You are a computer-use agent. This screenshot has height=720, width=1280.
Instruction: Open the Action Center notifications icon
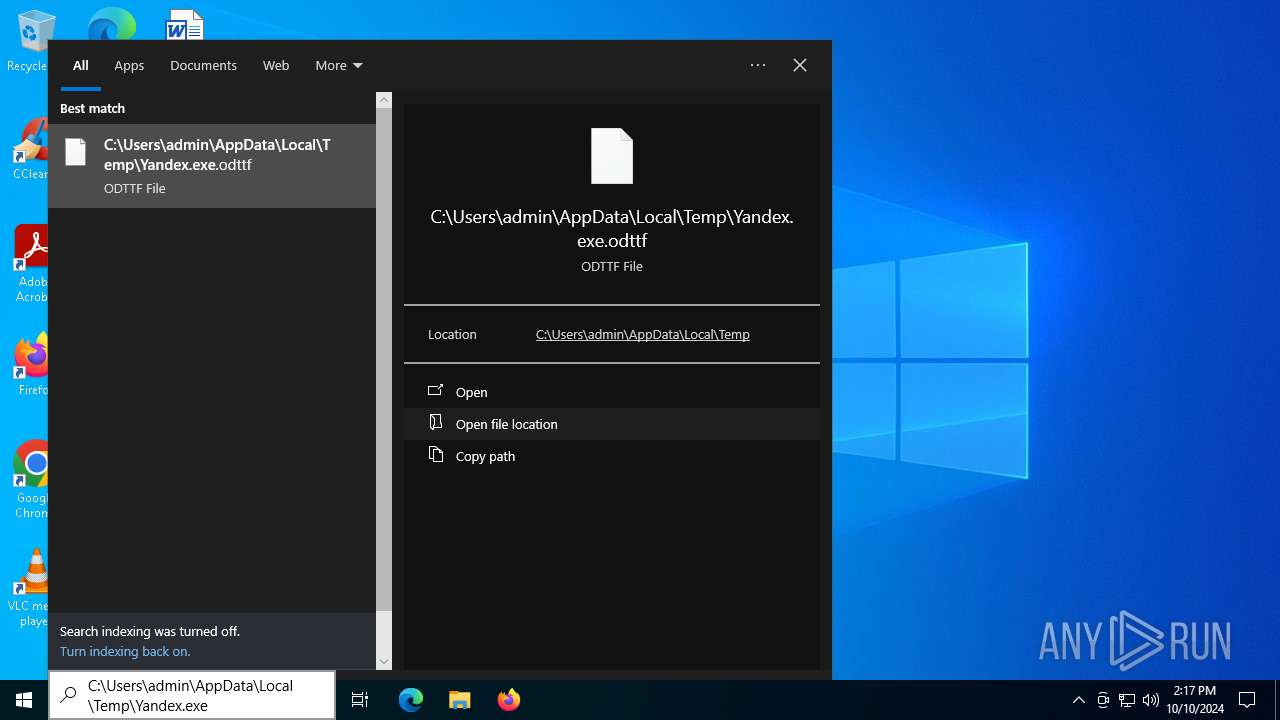pos(1247,700)
